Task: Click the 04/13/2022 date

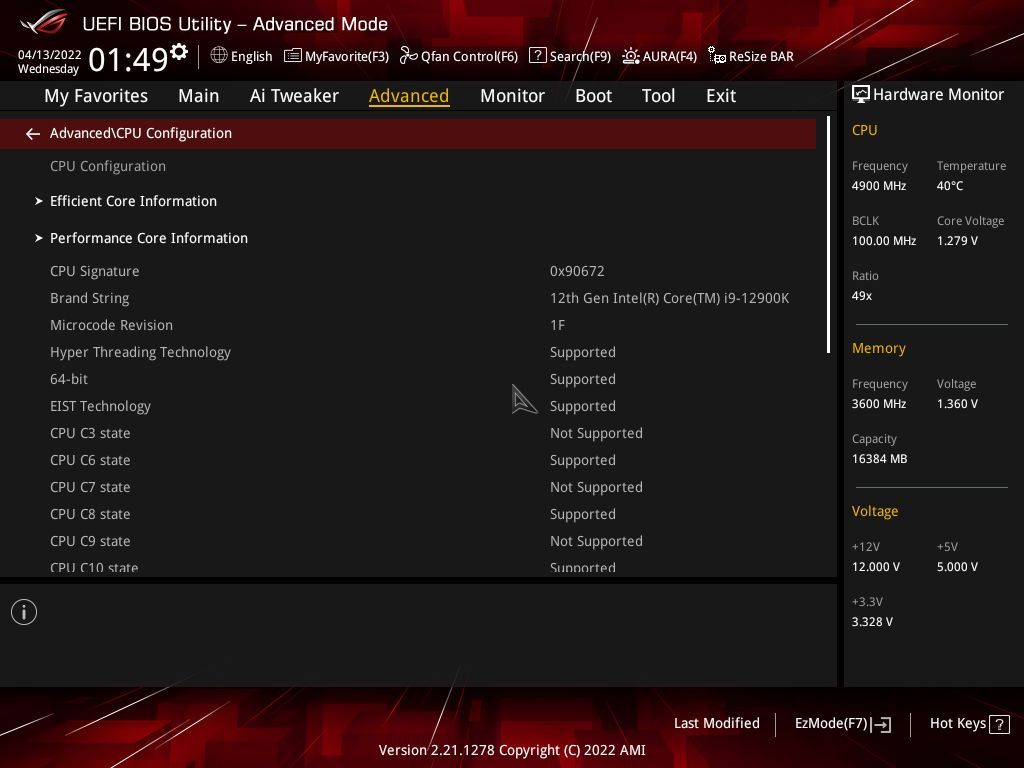Action: point(50,55)
